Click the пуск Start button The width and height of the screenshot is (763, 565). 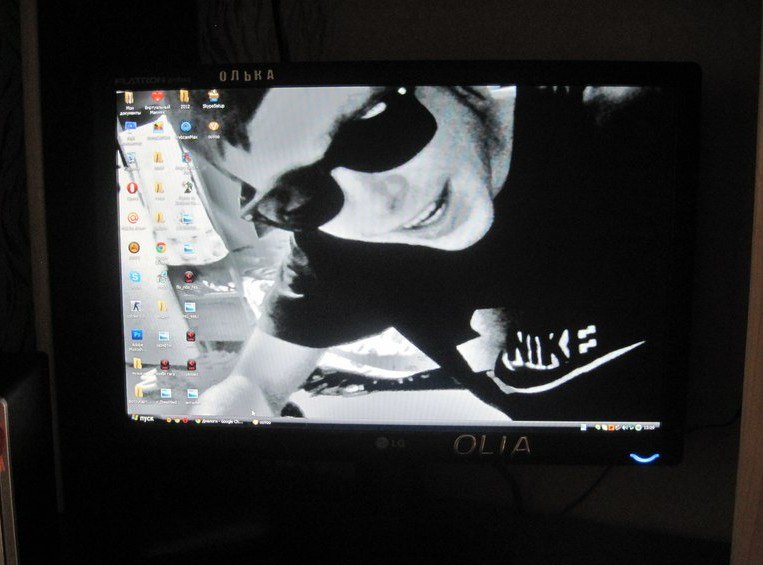pyautogui.click(x=142, y=418)
